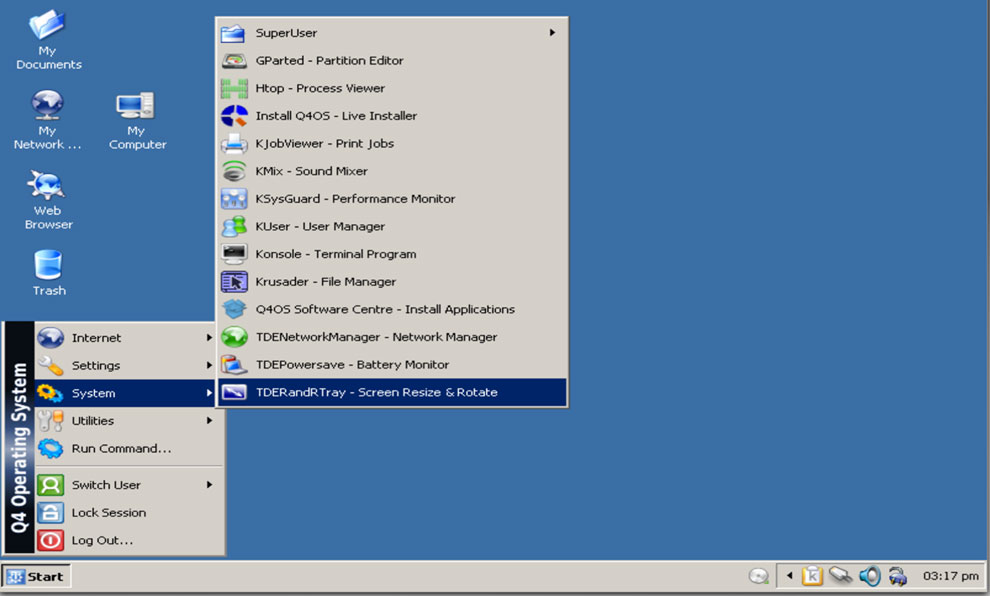The image size is (990, 596).
Task: Click the 03:17 pm clock
Action: tap(951, 576)
